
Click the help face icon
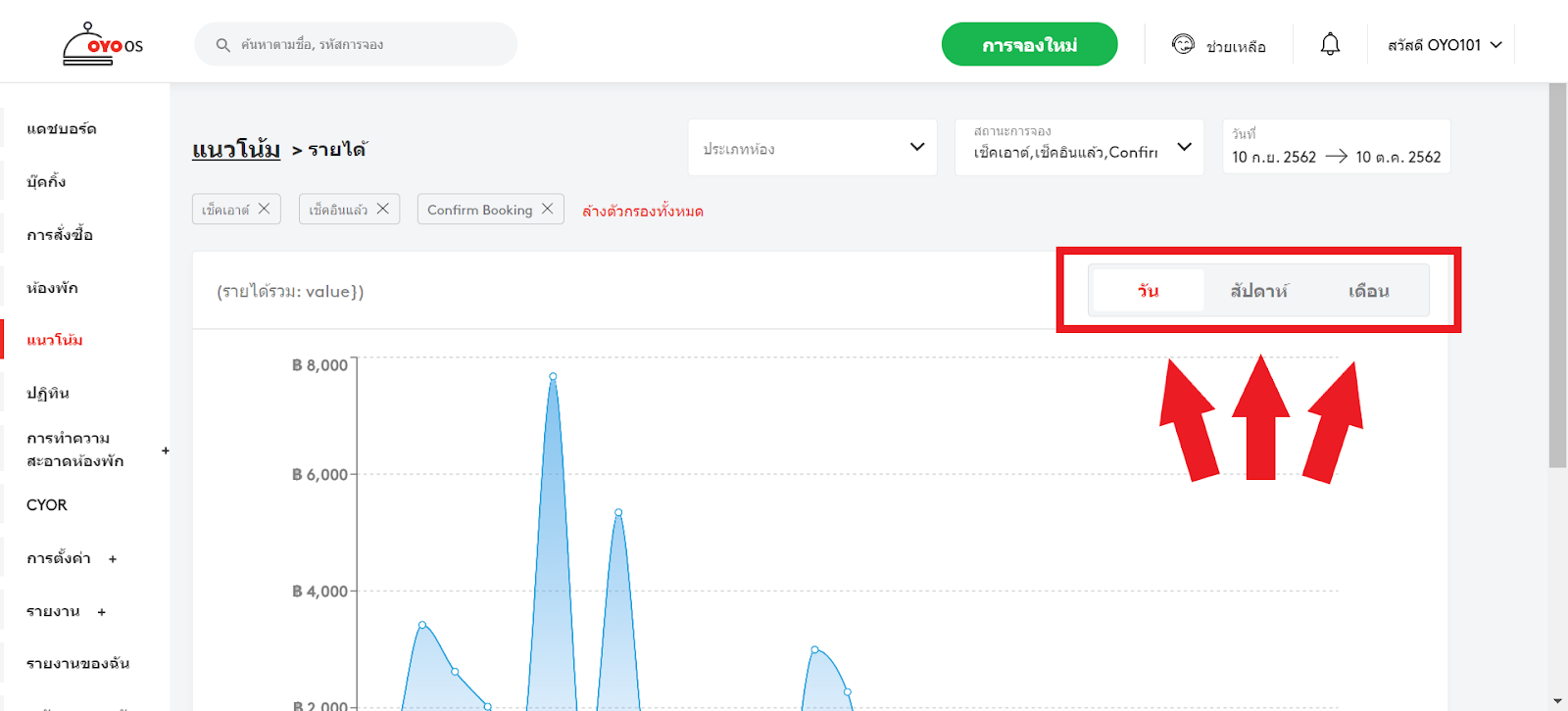(1183, 44)
